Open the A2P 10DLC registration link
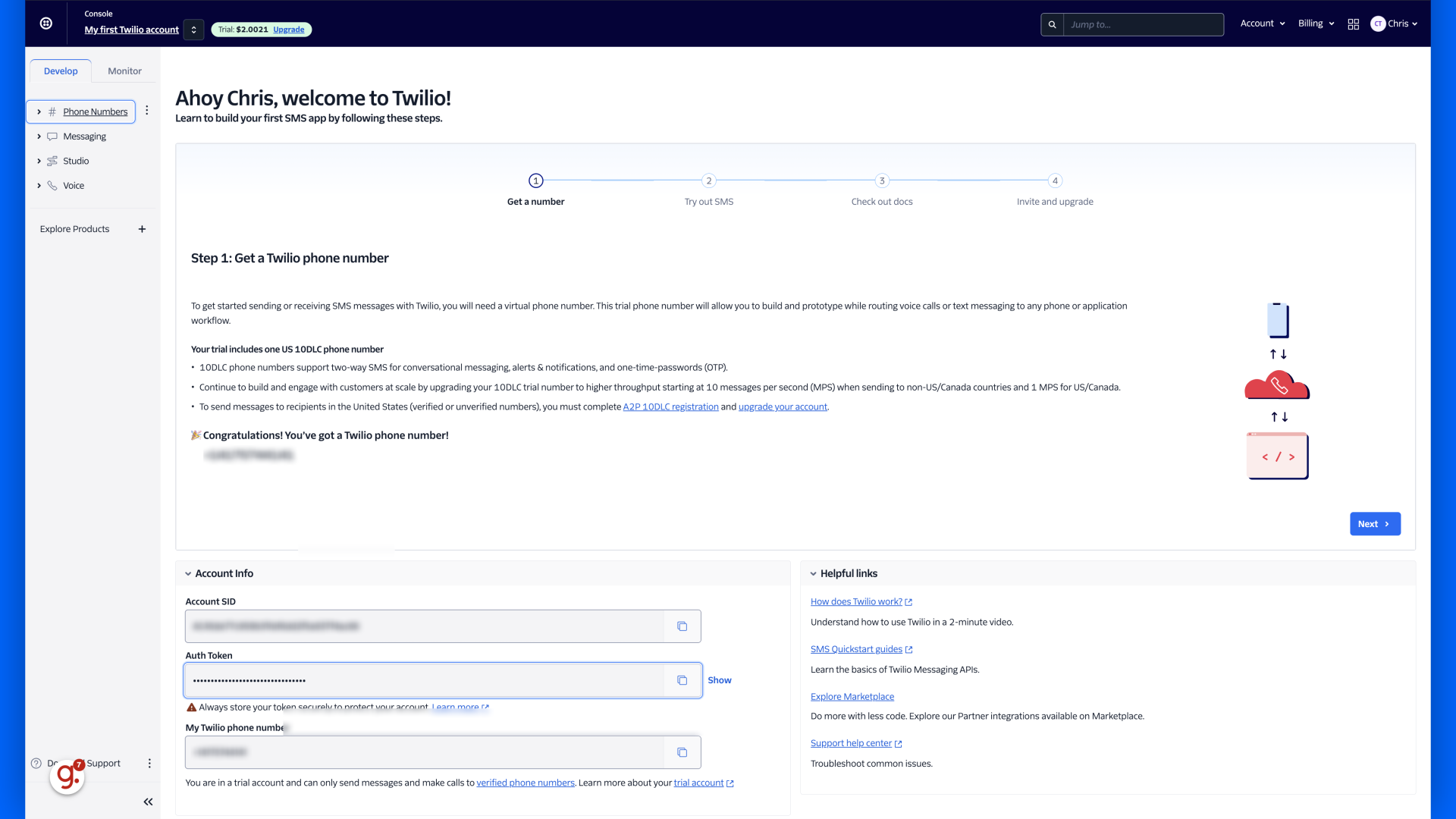This screenshot has width=1456, height=819. click(670, 407)
